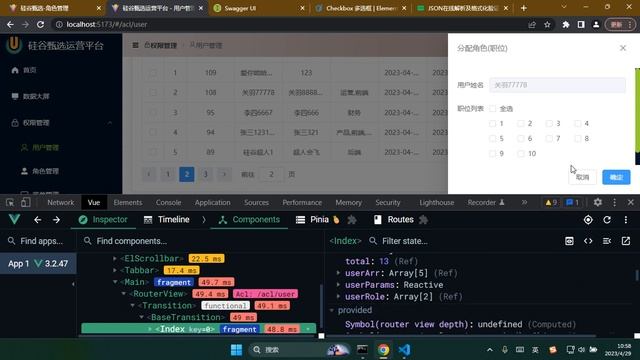Click scroll to component icon
The image size is (640, 360).
[x=569, y=241]
